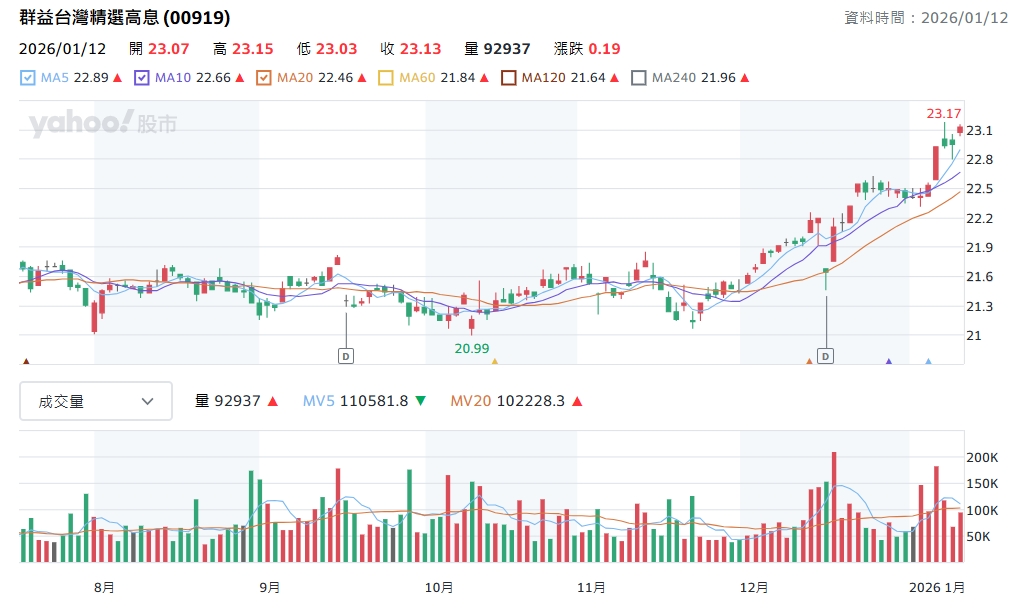
Task: Click the 20.99 low price label
Action: coord(472,348)
